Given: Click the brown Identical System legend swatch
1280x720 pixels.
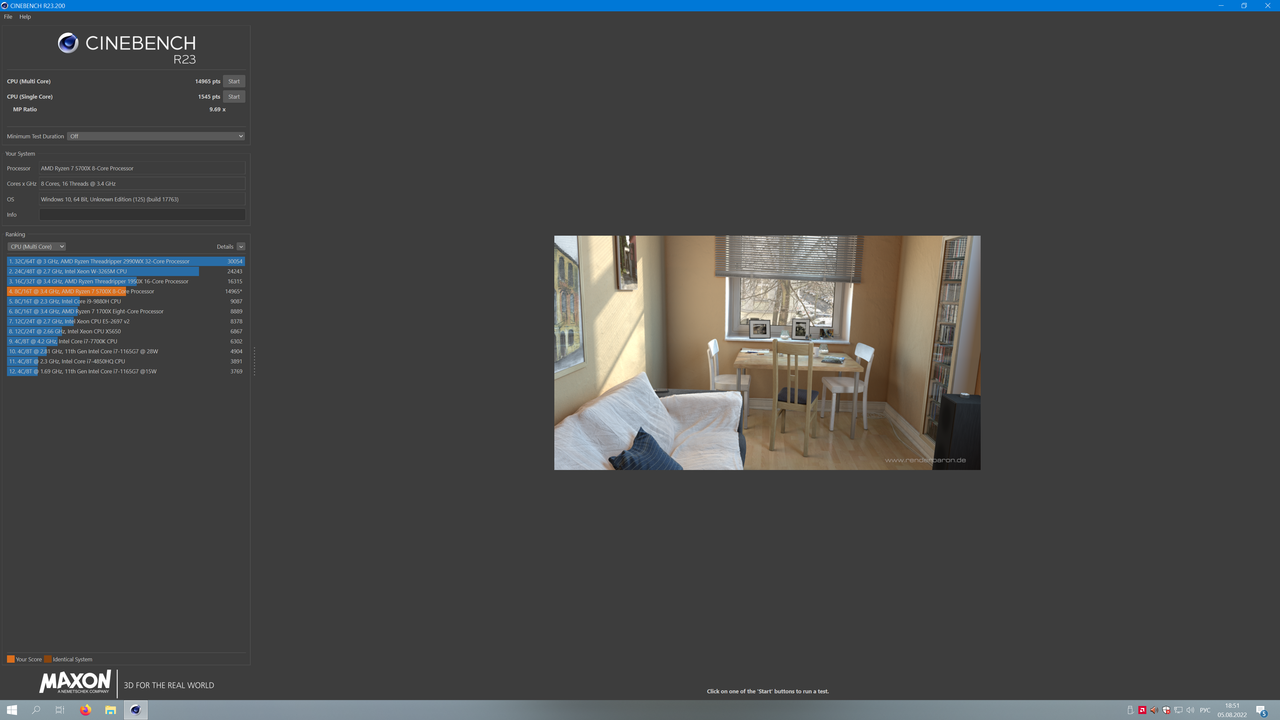Looking at the screenshot, I should (x=48, y=659).
